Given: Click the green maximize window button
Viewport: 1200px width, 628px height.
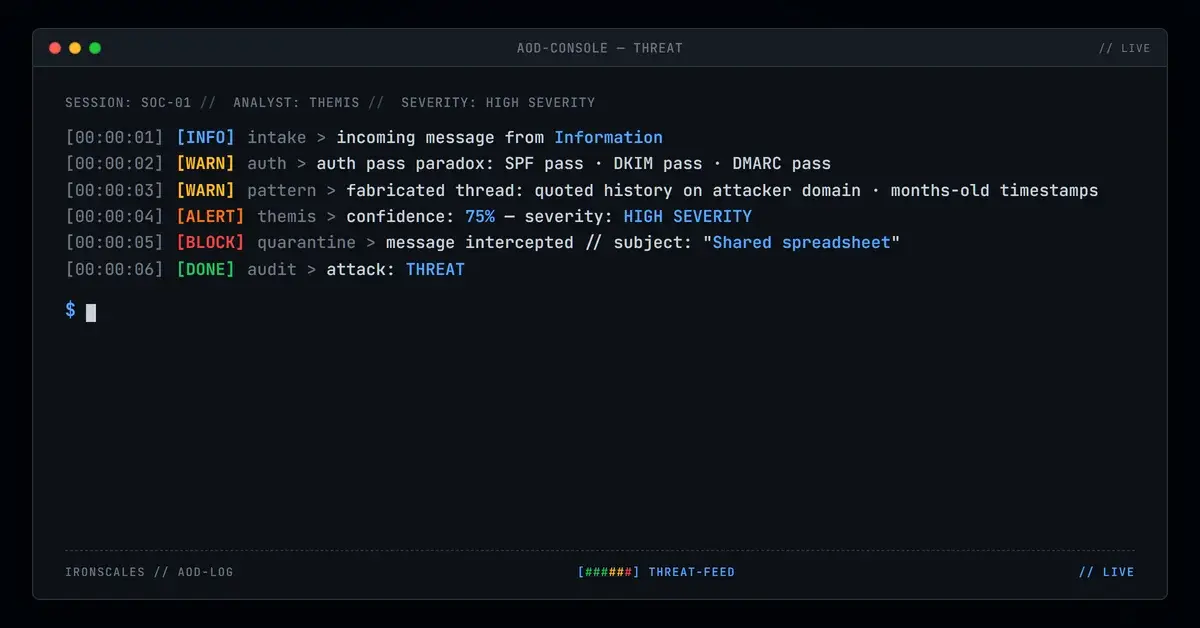Looking at the screenshot, I should coord(95,48).
